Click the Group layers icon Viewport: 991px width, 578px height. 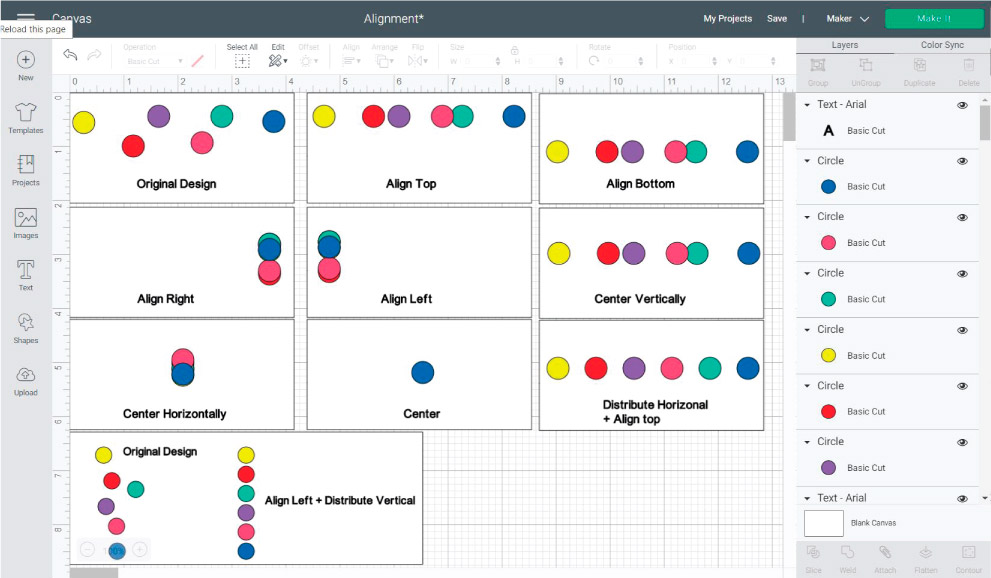click(818, 65)
